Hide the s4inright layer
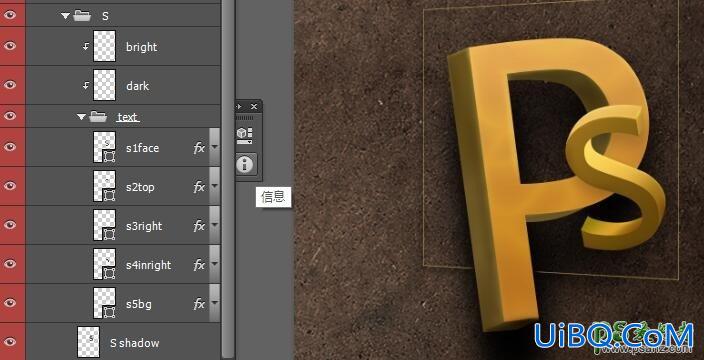Viewport: 704px width, 360px height. pyautogui.click(x=9, y=264)
